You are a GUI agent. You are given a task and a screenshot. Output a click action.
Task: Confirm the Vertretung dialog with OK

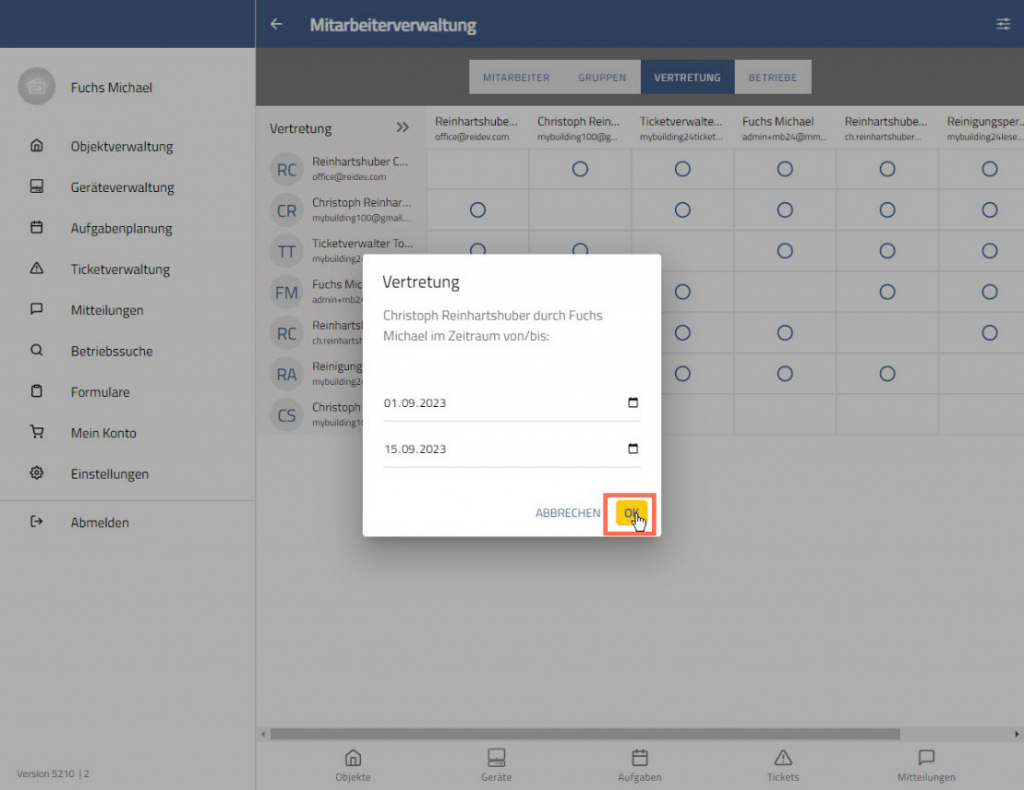click(631, 513)
